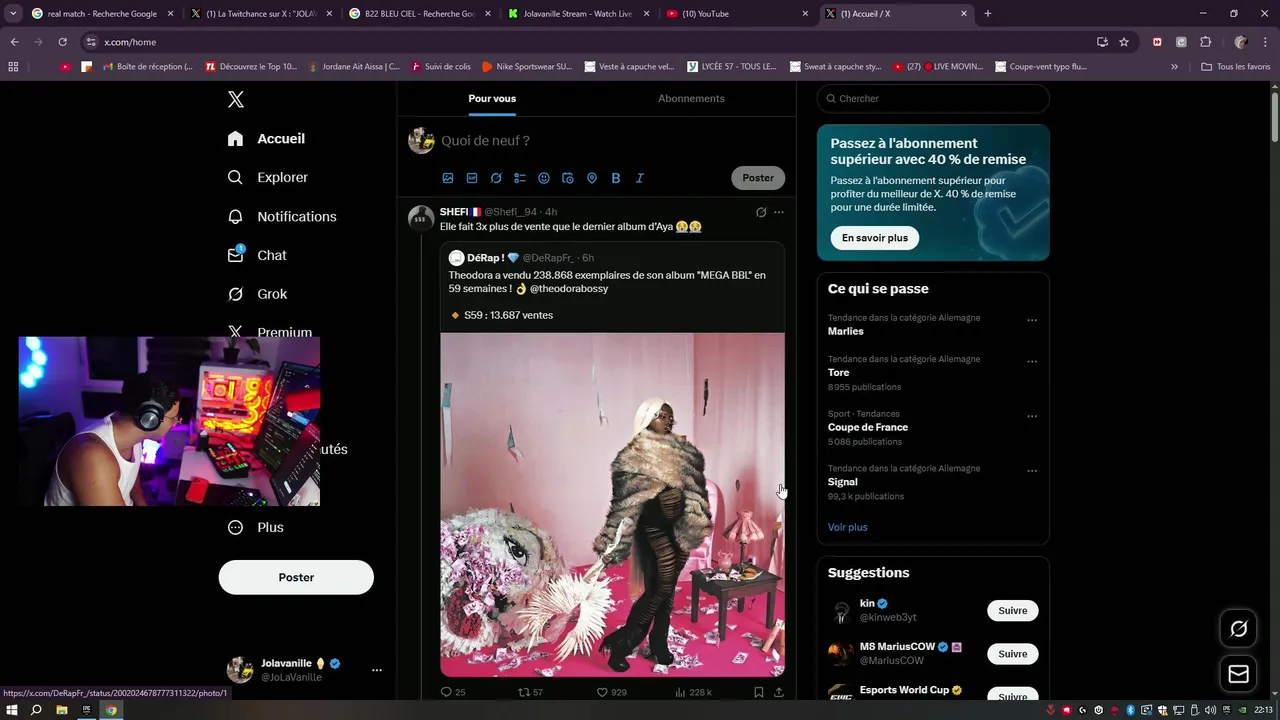The width and height of the screenshot is (1280, 720).
Task: Like the SHEFI post heart
Action: click(x=602, y=692)
